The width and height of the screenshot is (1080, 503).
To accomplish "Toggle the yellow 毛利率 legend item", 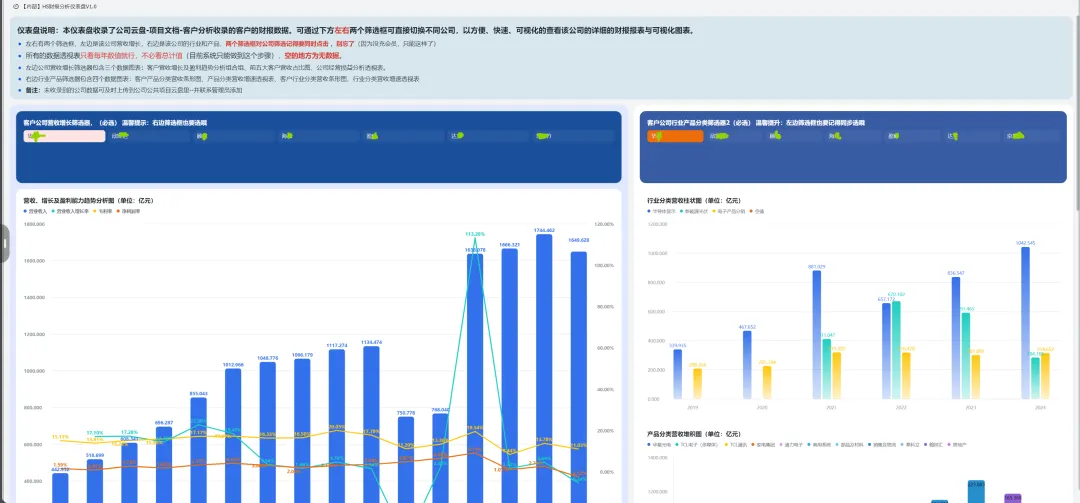I will pyautogui.click(x=101, y=210).
